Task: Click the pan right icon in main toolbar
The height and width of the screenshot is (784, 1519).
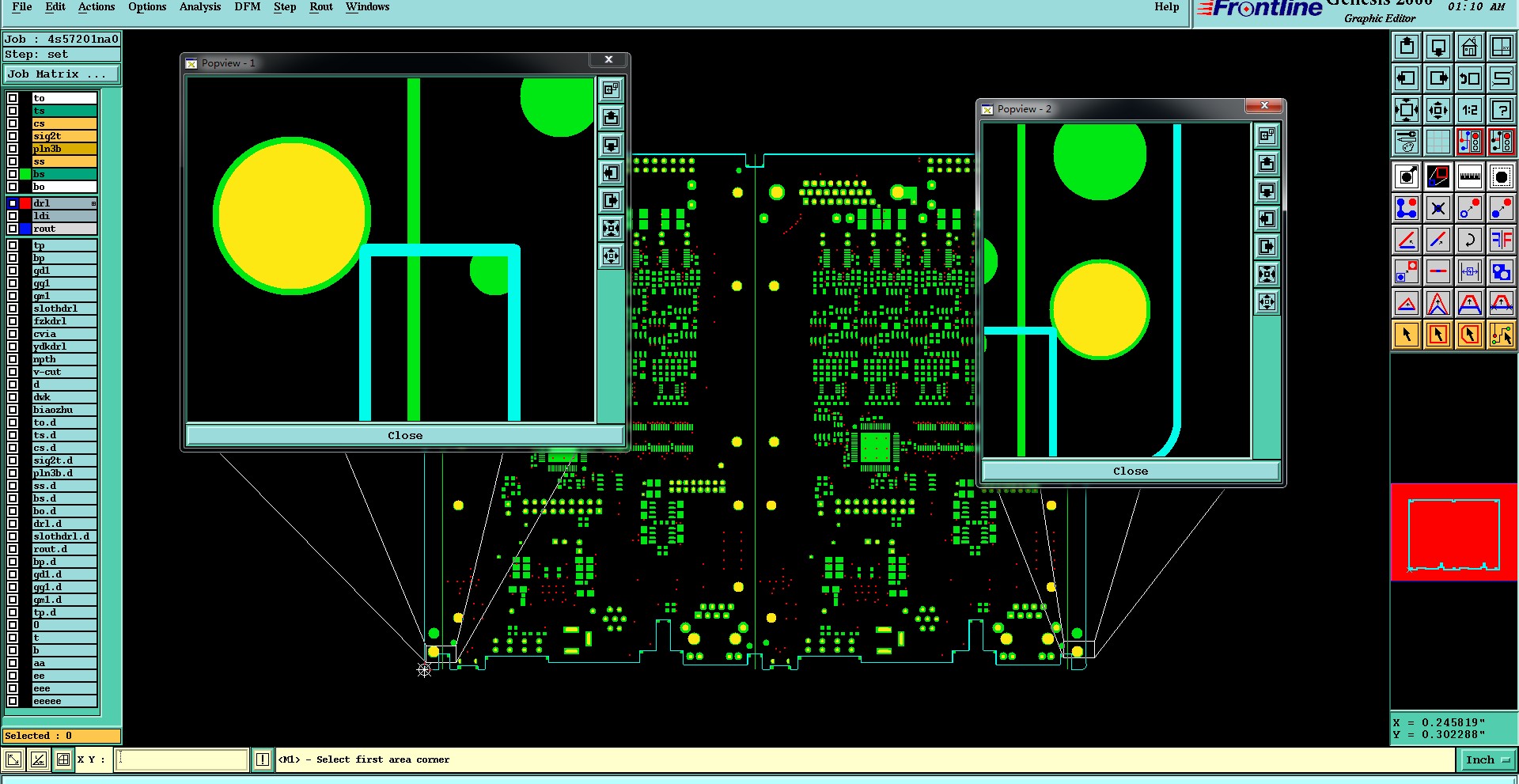Action: coord(1438,78)
